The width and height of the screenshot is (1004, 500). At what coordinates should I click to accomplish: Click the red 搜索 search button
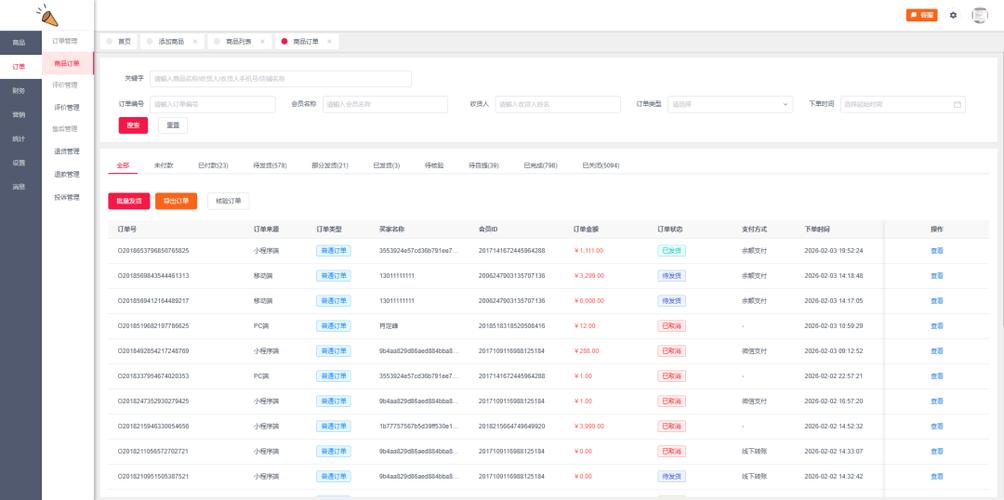tap(133, 125)
